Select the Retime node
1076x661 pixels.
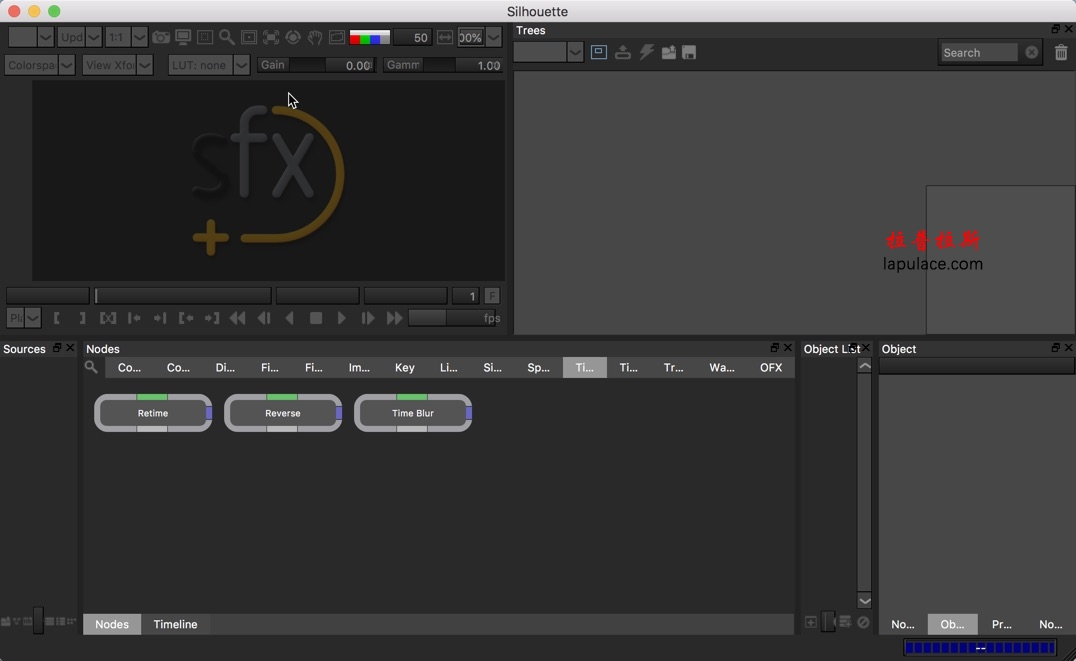[153, 413]
